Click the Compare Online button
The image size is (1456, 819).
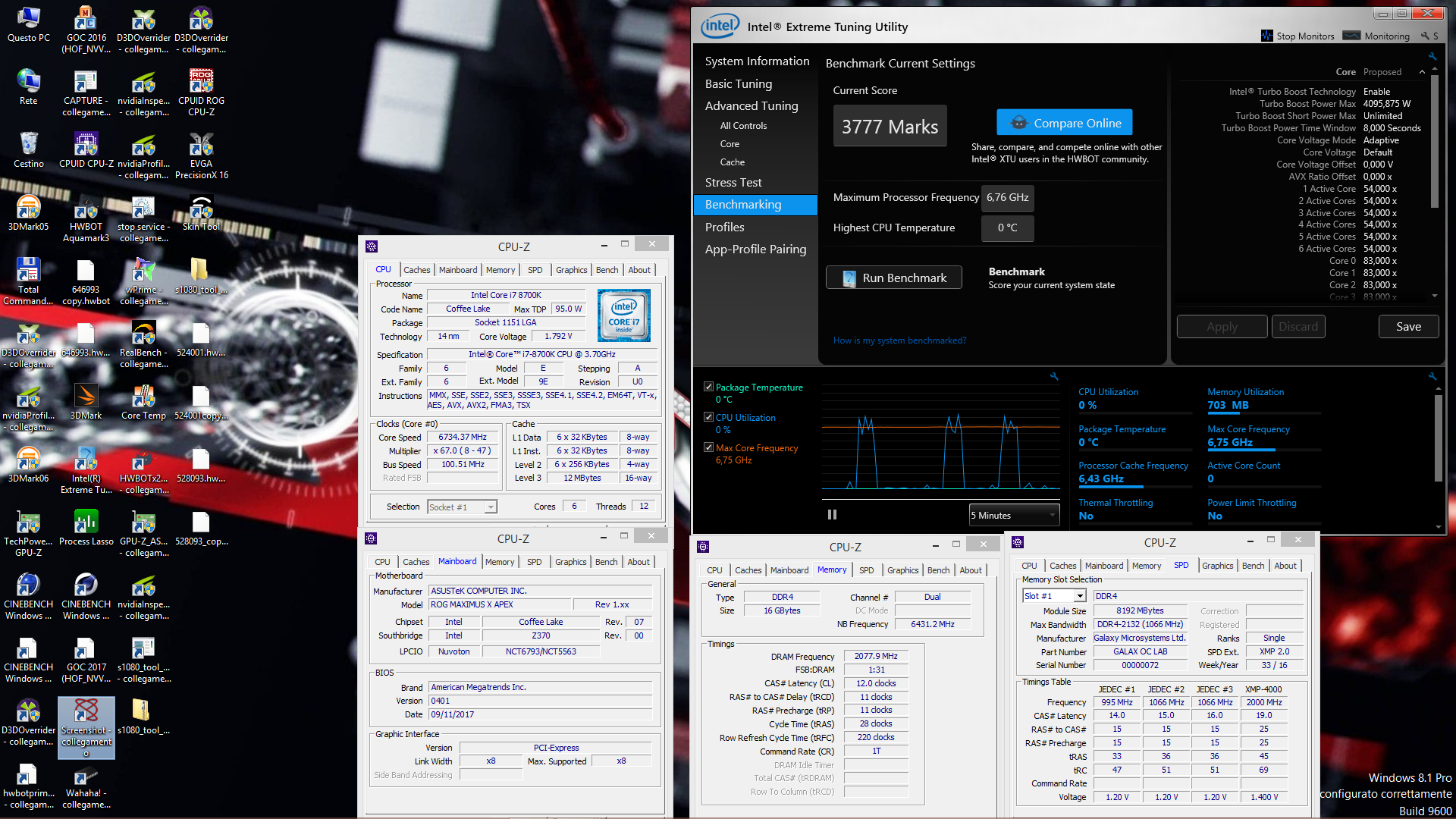[1064, 123]
